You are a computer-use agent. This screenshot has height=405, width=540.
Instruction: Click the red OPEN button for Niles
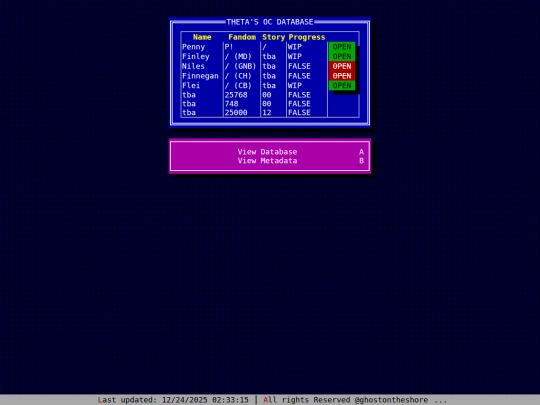(x=342, y=66)
